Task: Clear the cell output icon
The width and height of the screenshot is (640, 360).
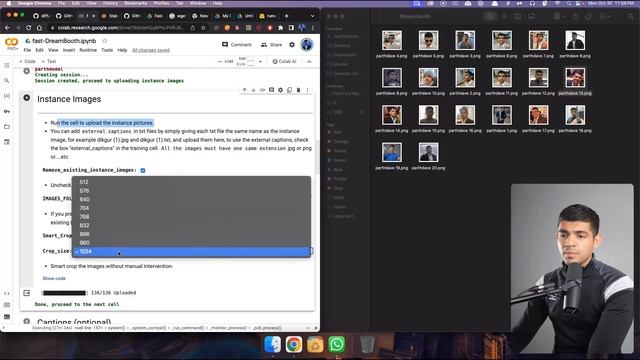Action: click(27, 293)
